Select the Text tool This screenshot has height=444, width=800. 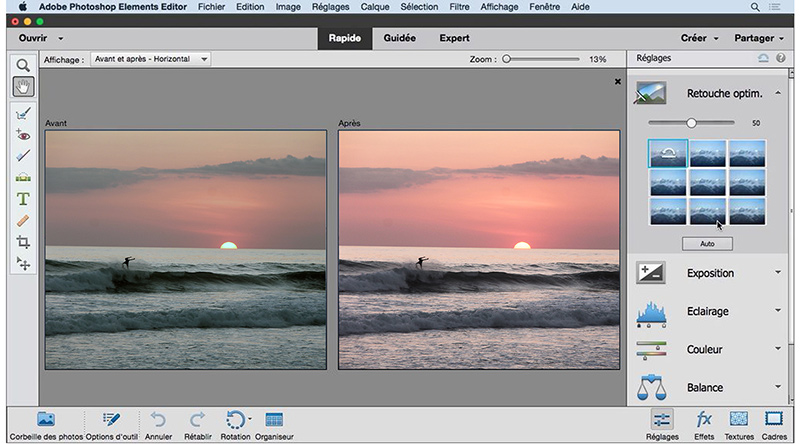pos(22,199)
